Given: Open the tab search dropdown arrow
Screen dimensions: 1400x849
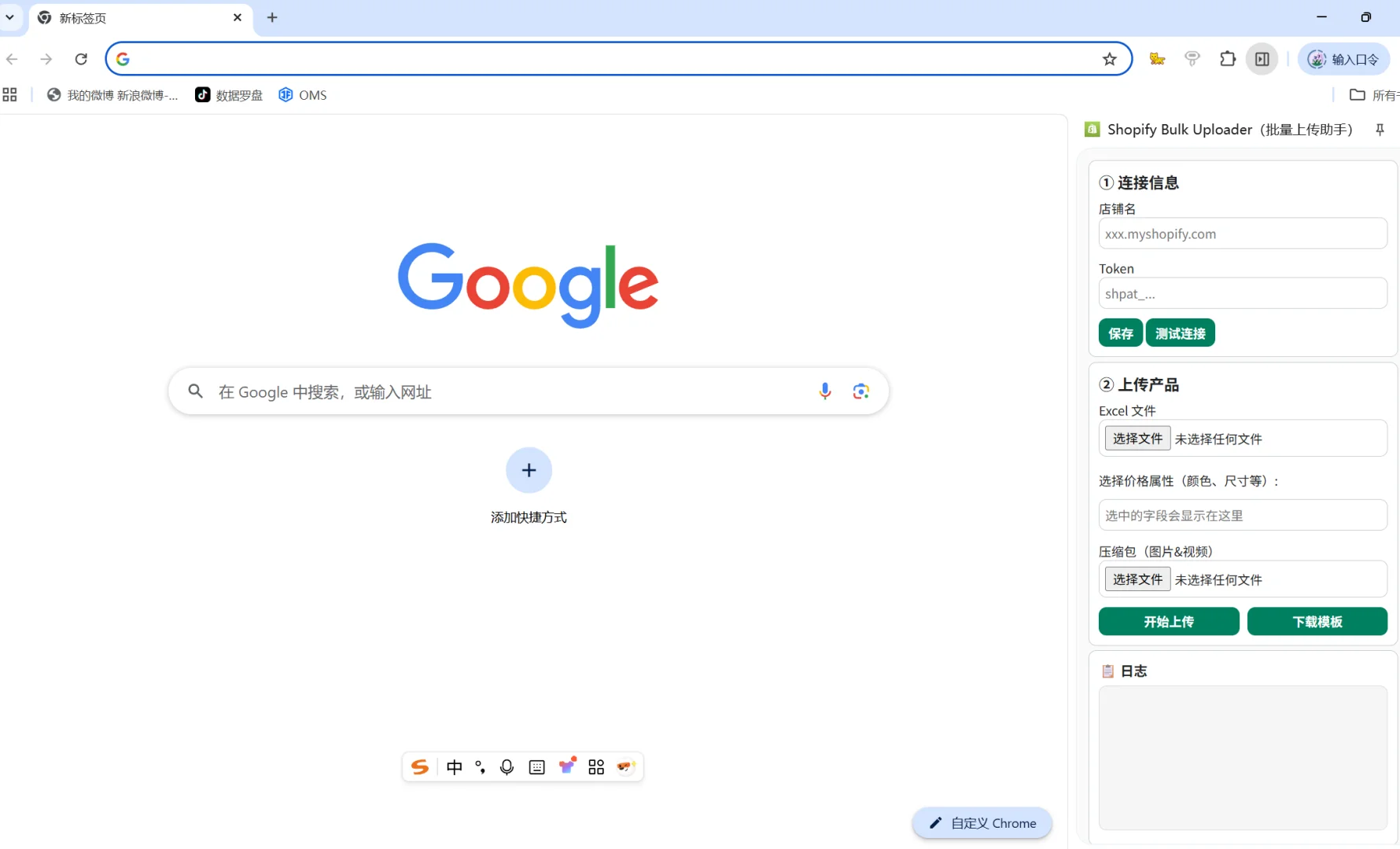Looking at the screenshot, I should (9, 17).
